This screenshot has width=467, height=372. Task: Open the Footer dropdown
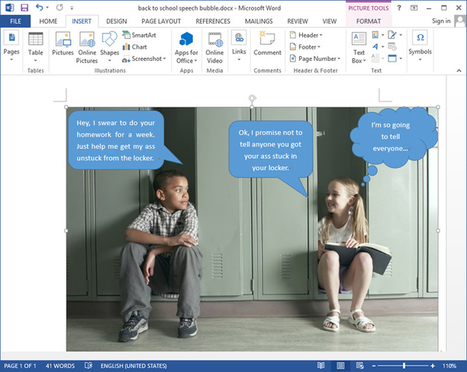305,47
